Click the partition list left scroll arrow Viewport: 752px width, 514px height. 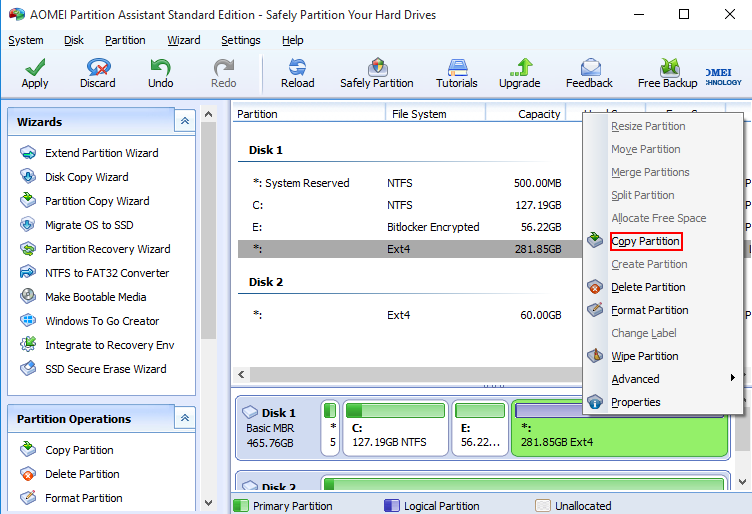click(x=241, y=374)
